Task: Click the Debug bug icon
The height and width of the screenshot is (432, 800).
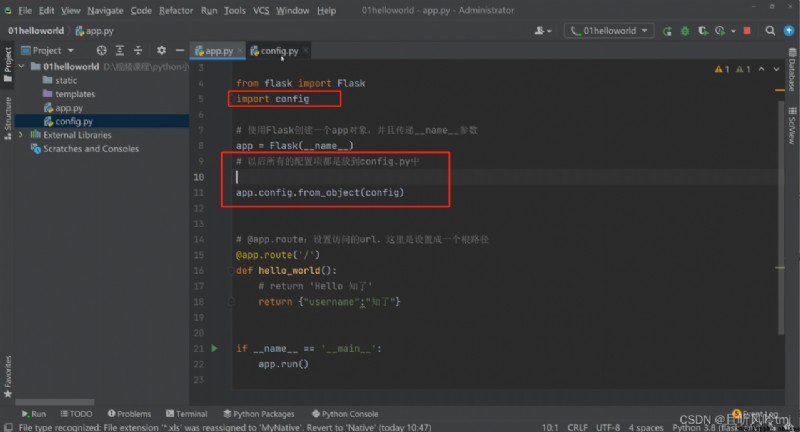Action: pyautogui.click(x=685, y=31)
